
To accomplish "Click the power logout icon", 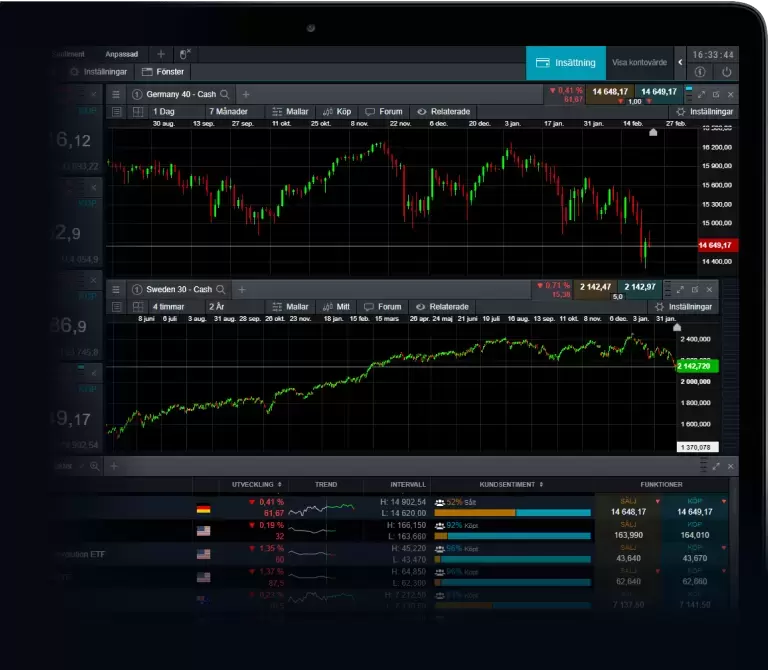I will tap(726, 72).
